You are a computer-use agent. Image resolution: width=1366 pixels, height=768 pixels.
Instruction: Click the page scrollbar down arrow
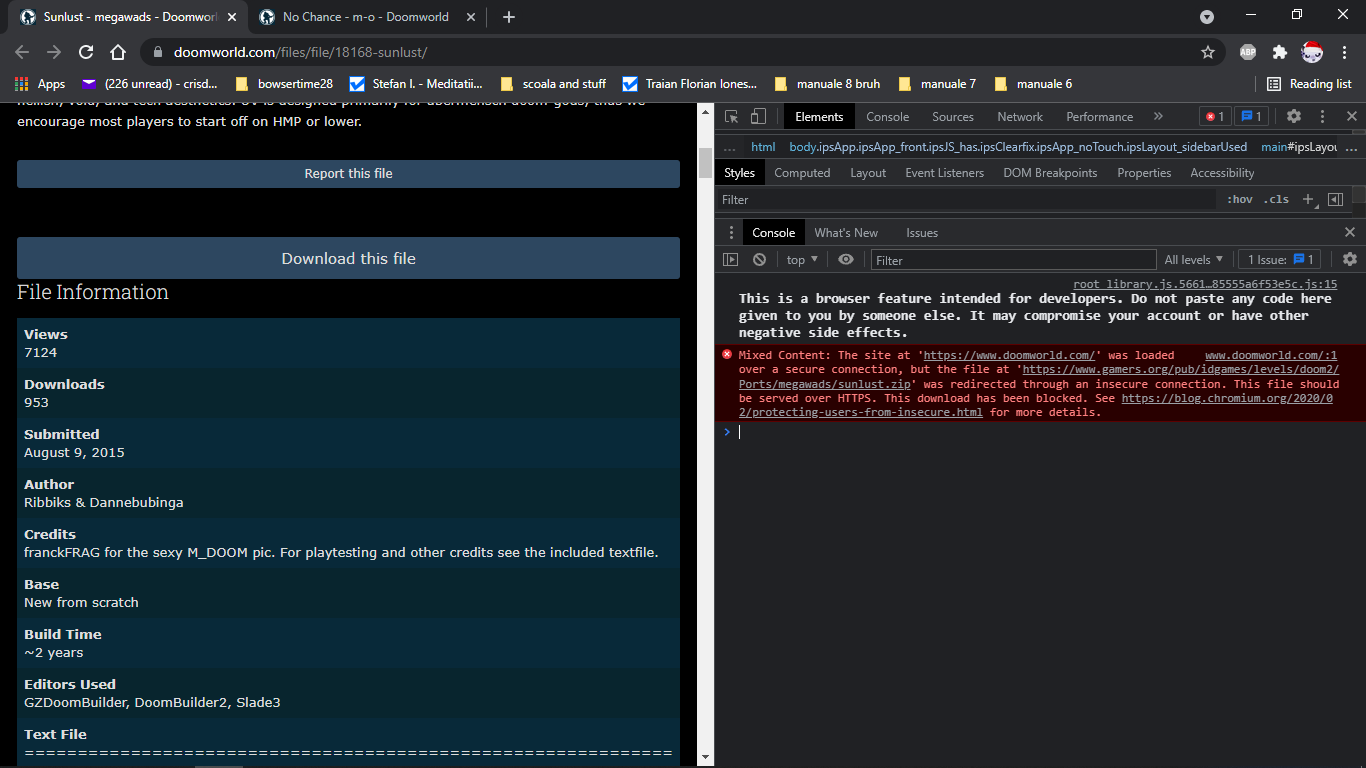pyautogui.click(x=705, y=759)
